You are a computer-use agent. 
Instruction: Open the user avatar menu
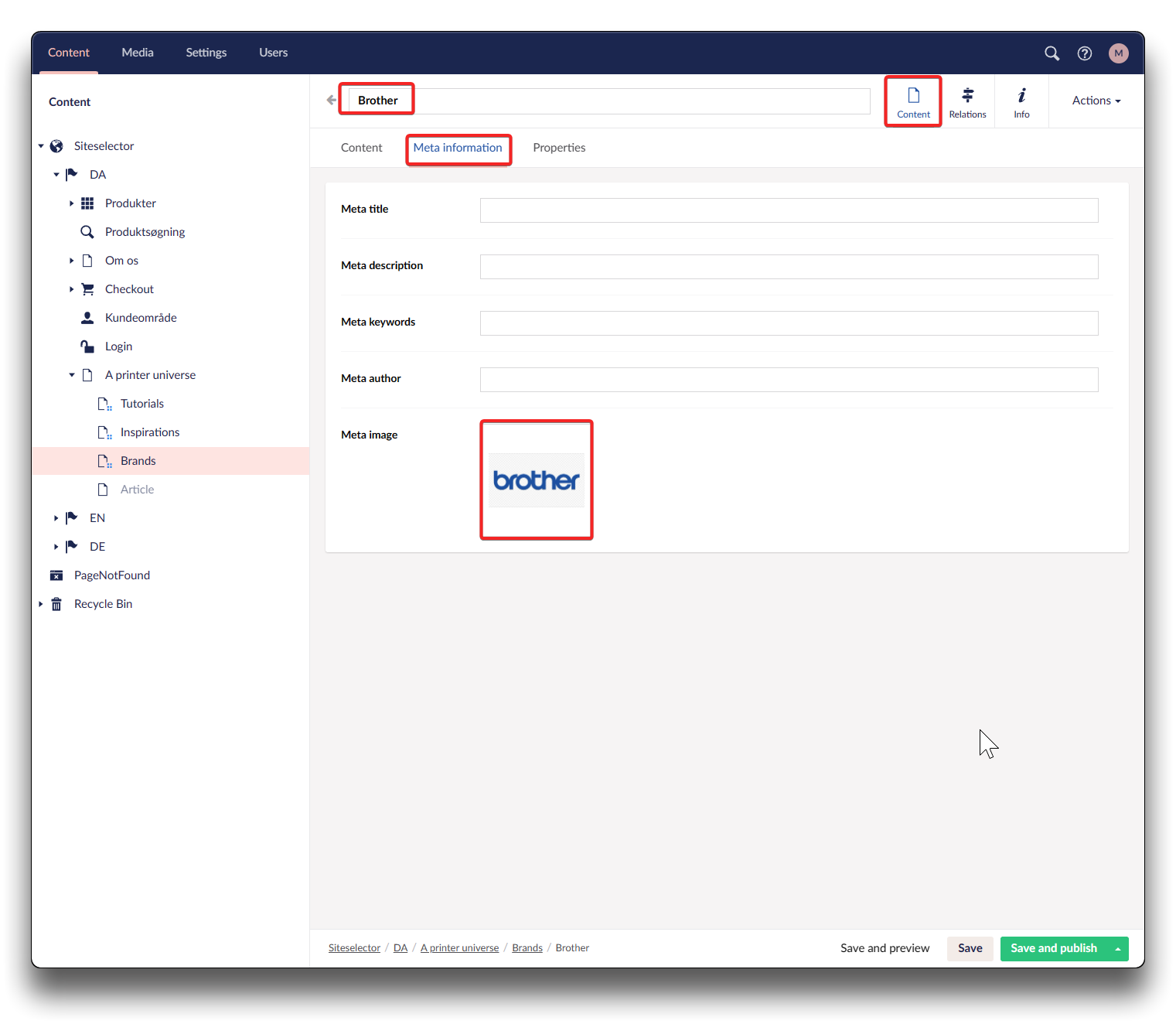(x=1118, y=53)
